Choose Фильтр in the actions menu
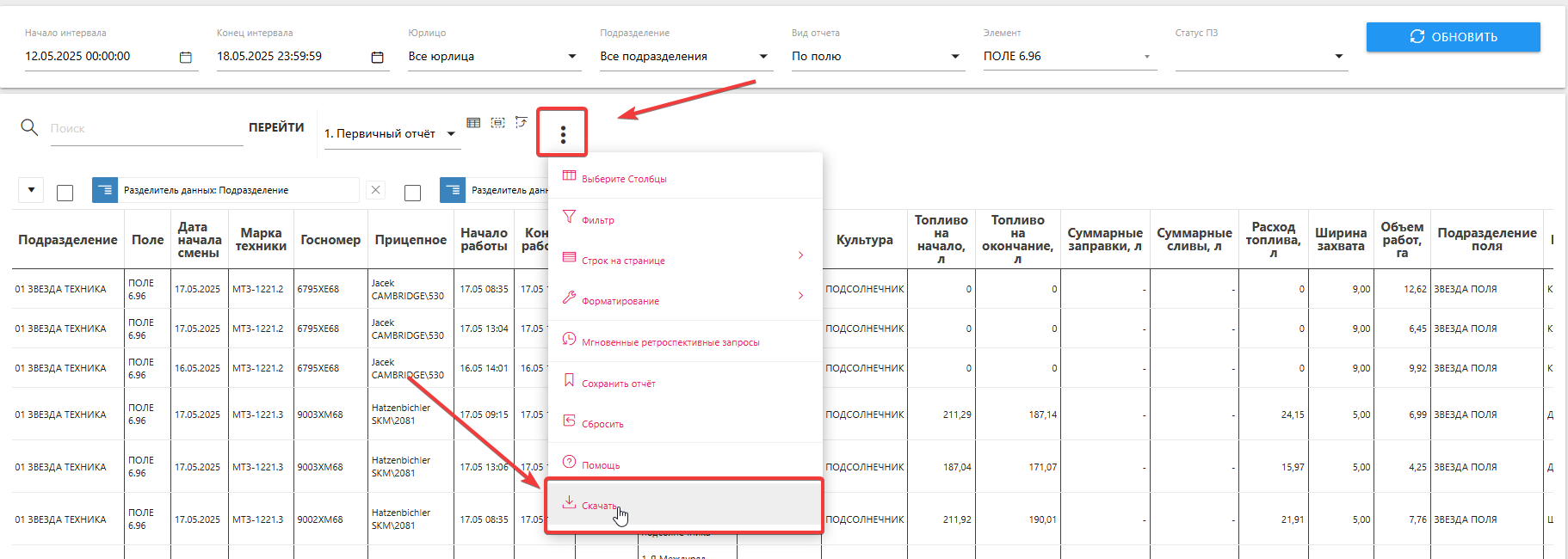This screenshot has height=559, width=1568. [x=598, y=220]
